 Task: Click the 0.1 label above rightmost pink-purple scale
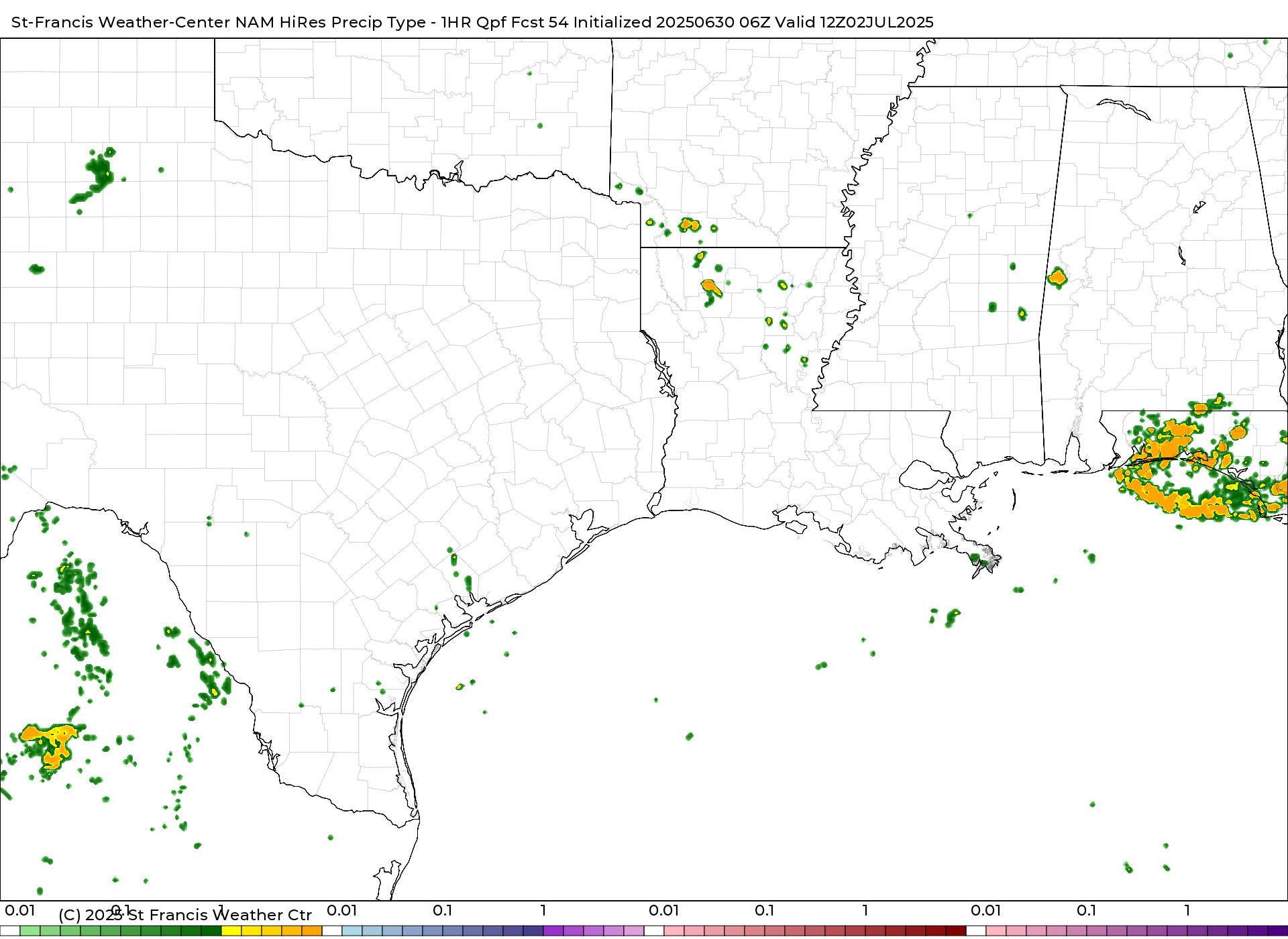1087,911
